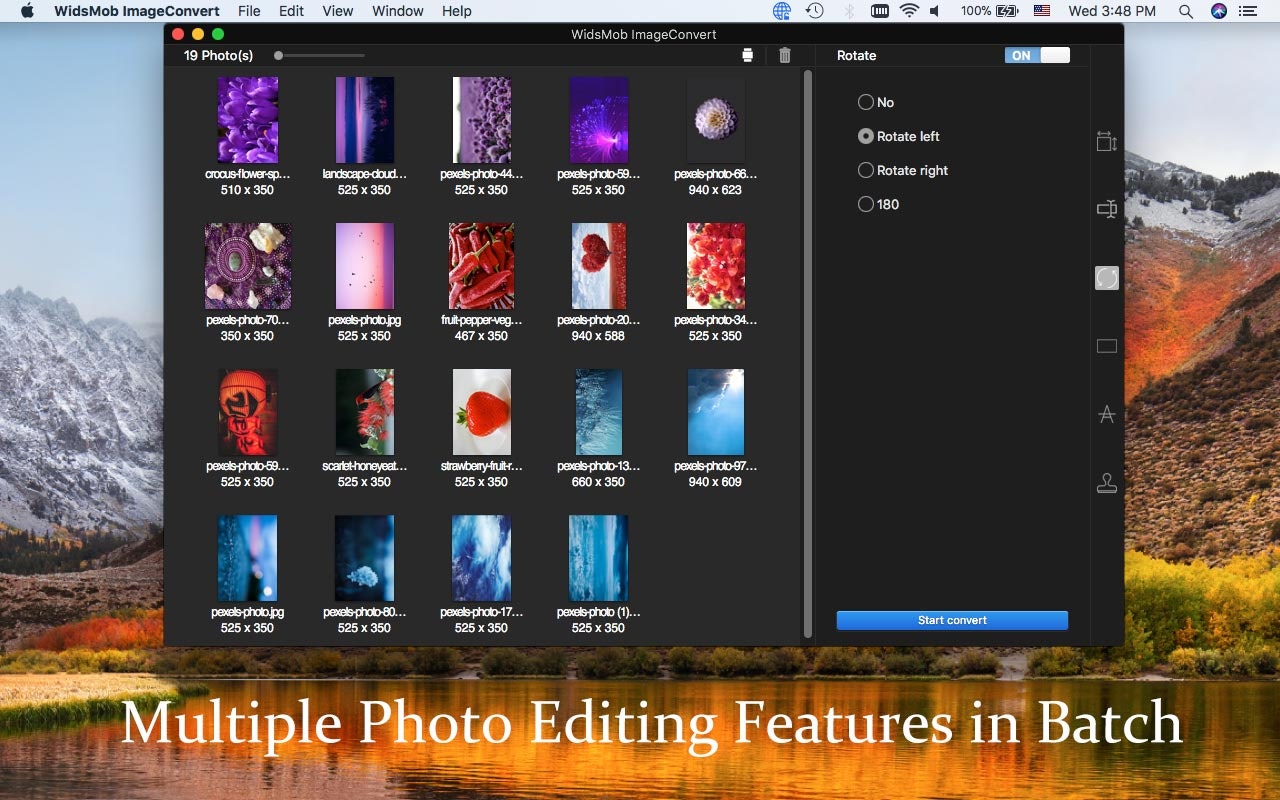This screenshot has height=800, width=1280.
Task: Choose the 180 rotation option
Action: [x=865, y=204]
